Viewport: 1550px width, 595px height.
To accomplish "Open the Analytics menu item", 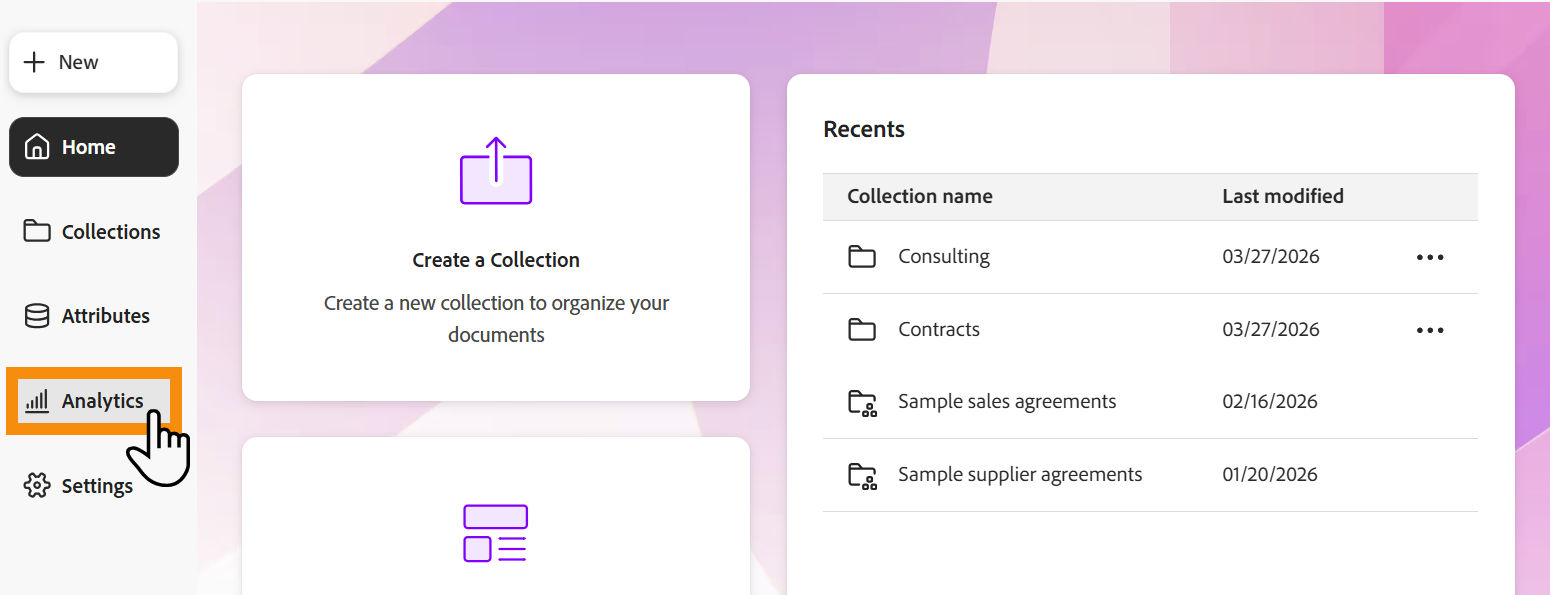I will [102, 401].
